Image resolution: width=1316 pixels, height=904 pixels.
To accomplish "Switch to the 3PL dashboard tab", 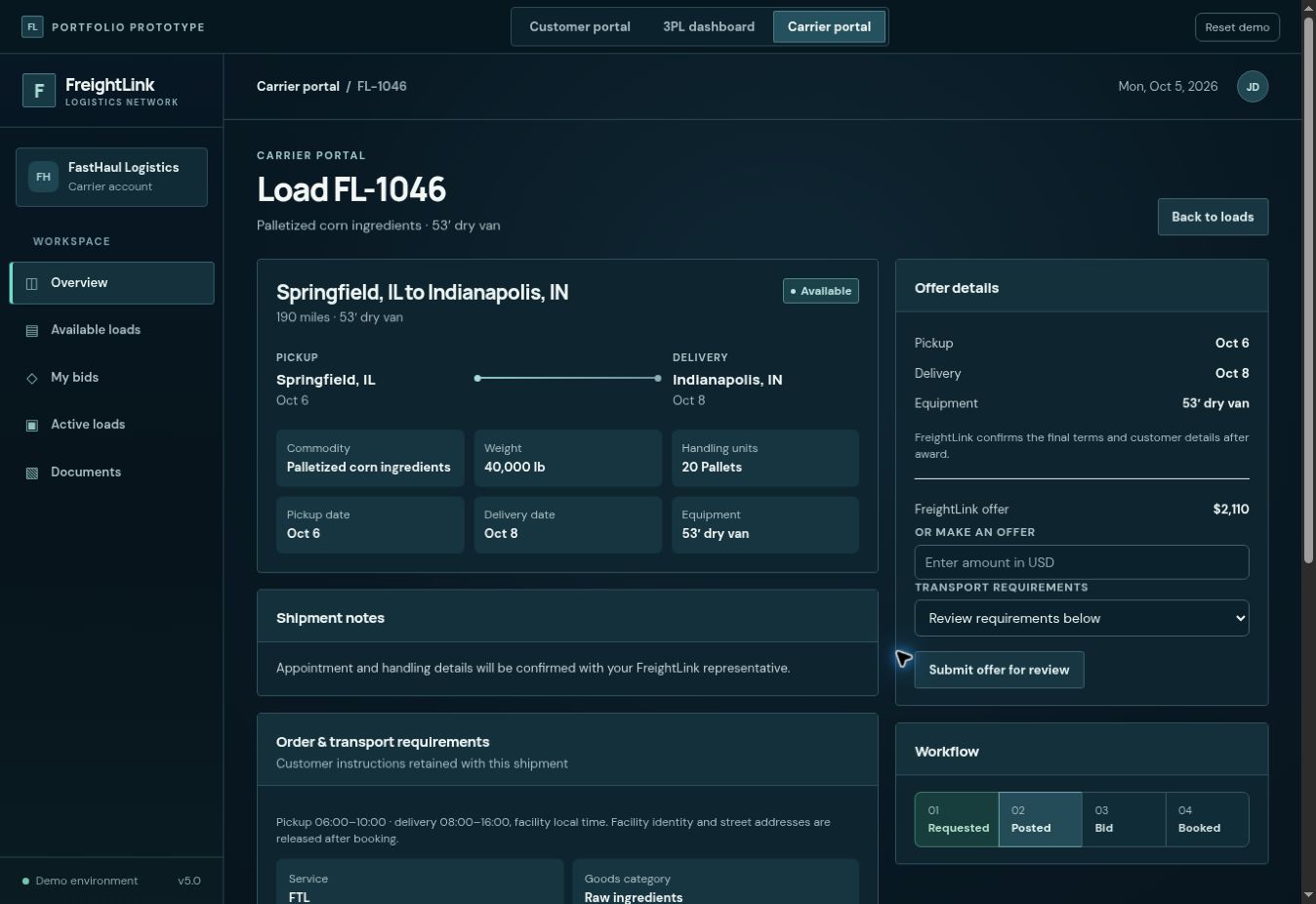I will pos(709,27).
